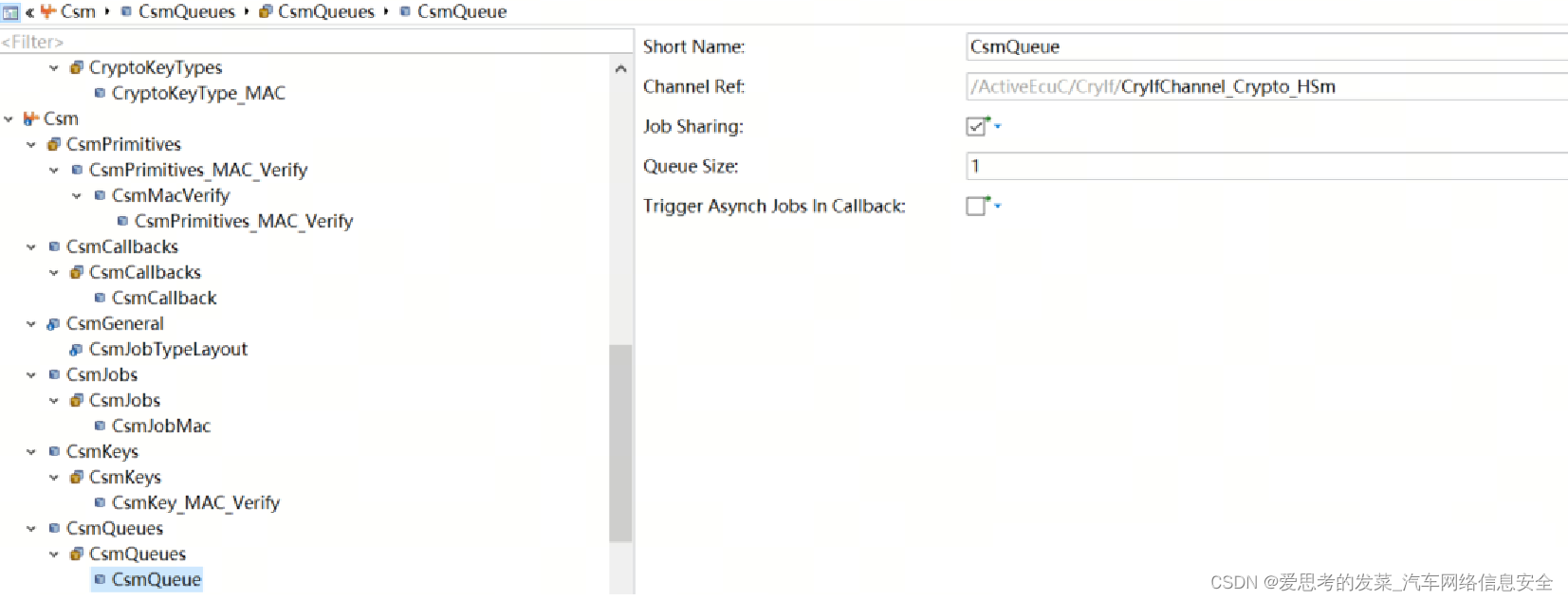Uncheck the Job Sharing checkbox
The image size is (1568, 600).
pos(975,126)
